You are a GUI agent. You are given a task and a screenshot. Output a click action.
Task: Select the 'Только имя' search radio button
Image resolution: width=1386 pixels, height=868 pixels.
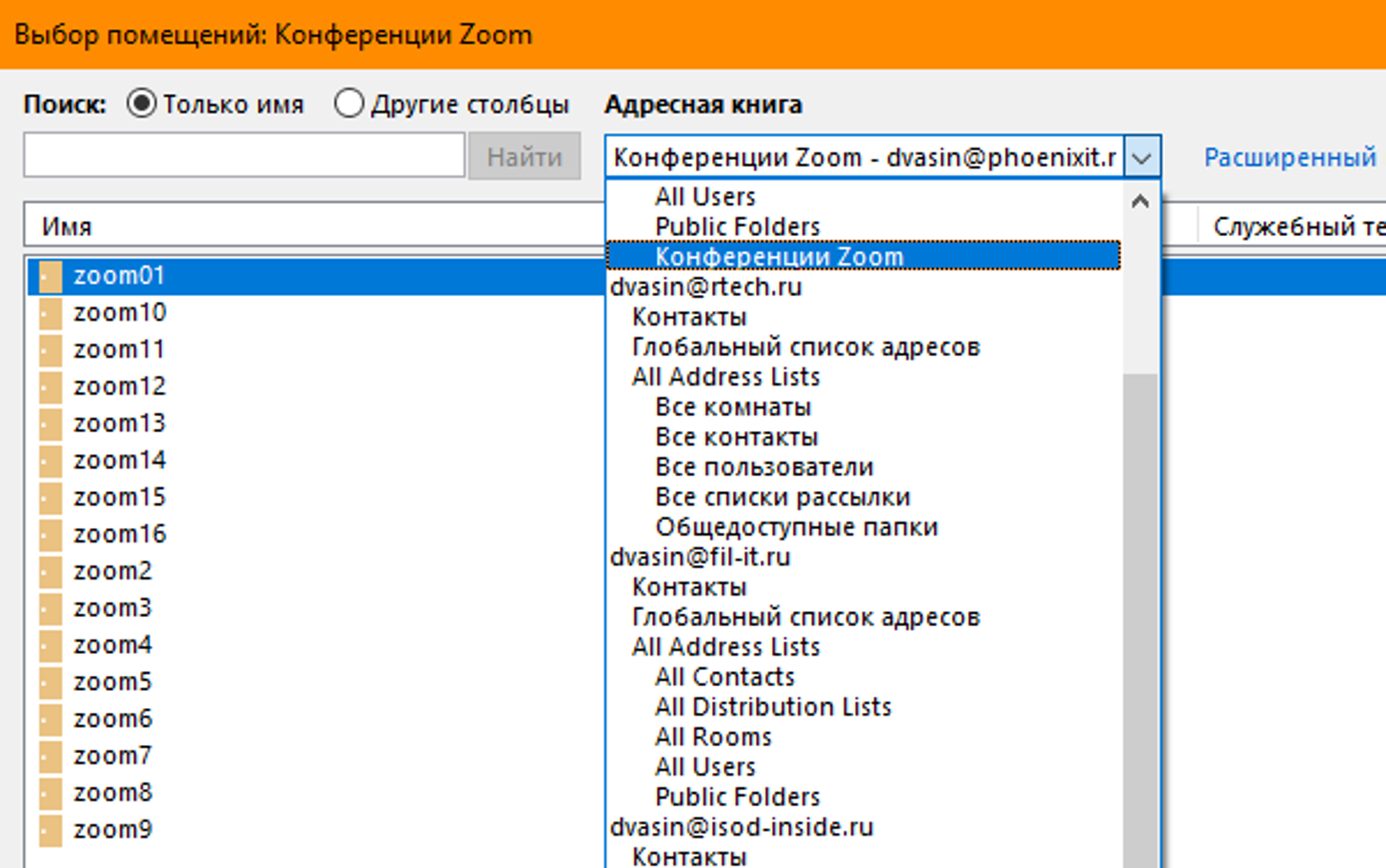click(141, 104)
